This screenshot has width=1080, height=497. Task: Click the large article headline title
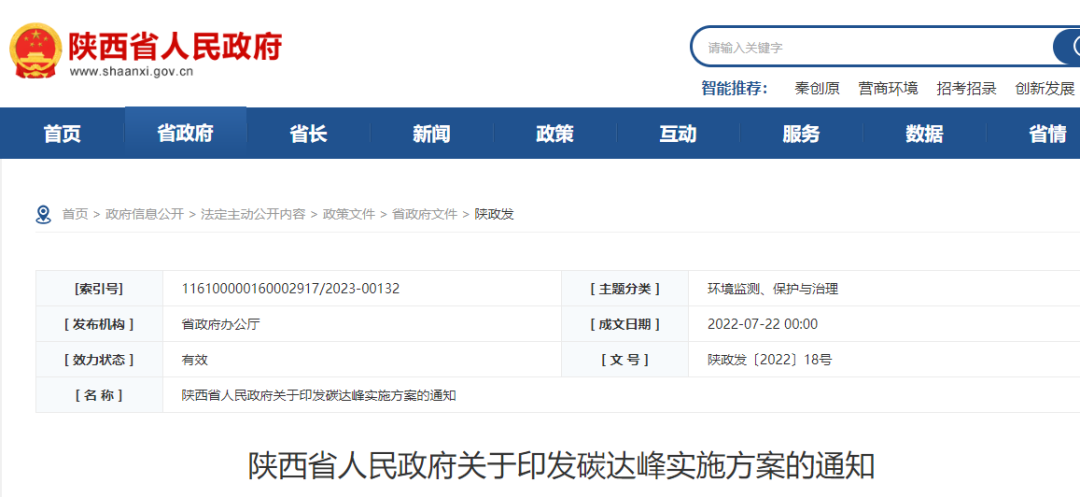click(x=562, y=467)
